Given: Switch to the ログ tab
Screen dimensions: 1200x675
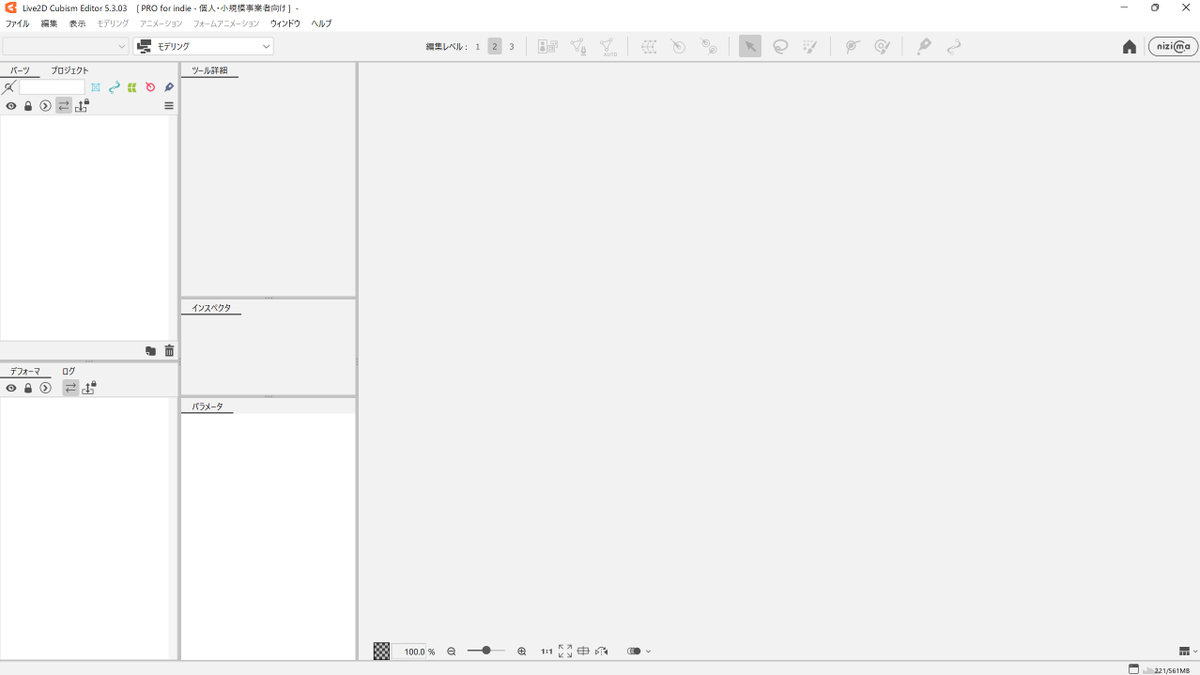Looking at the screenshot, I should pos(68,371).
